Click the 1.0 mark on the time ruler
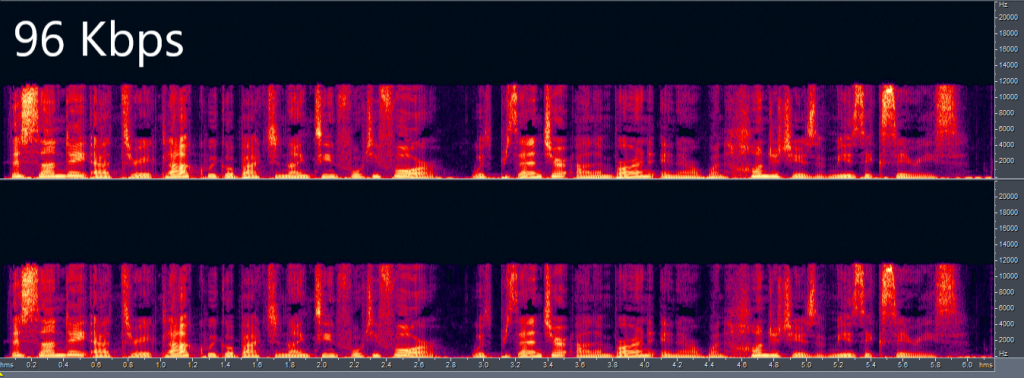 [161, 364]
